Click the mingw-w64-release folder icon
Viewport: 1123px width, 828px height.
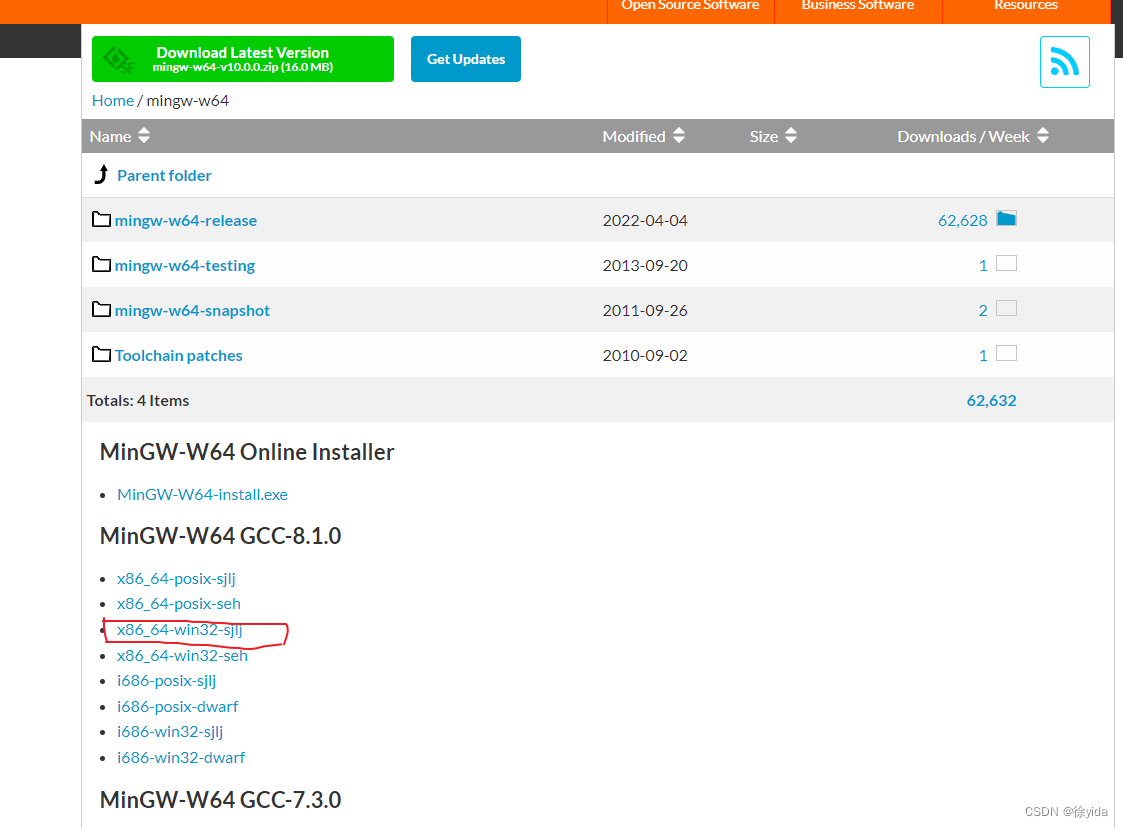(102, 219)
